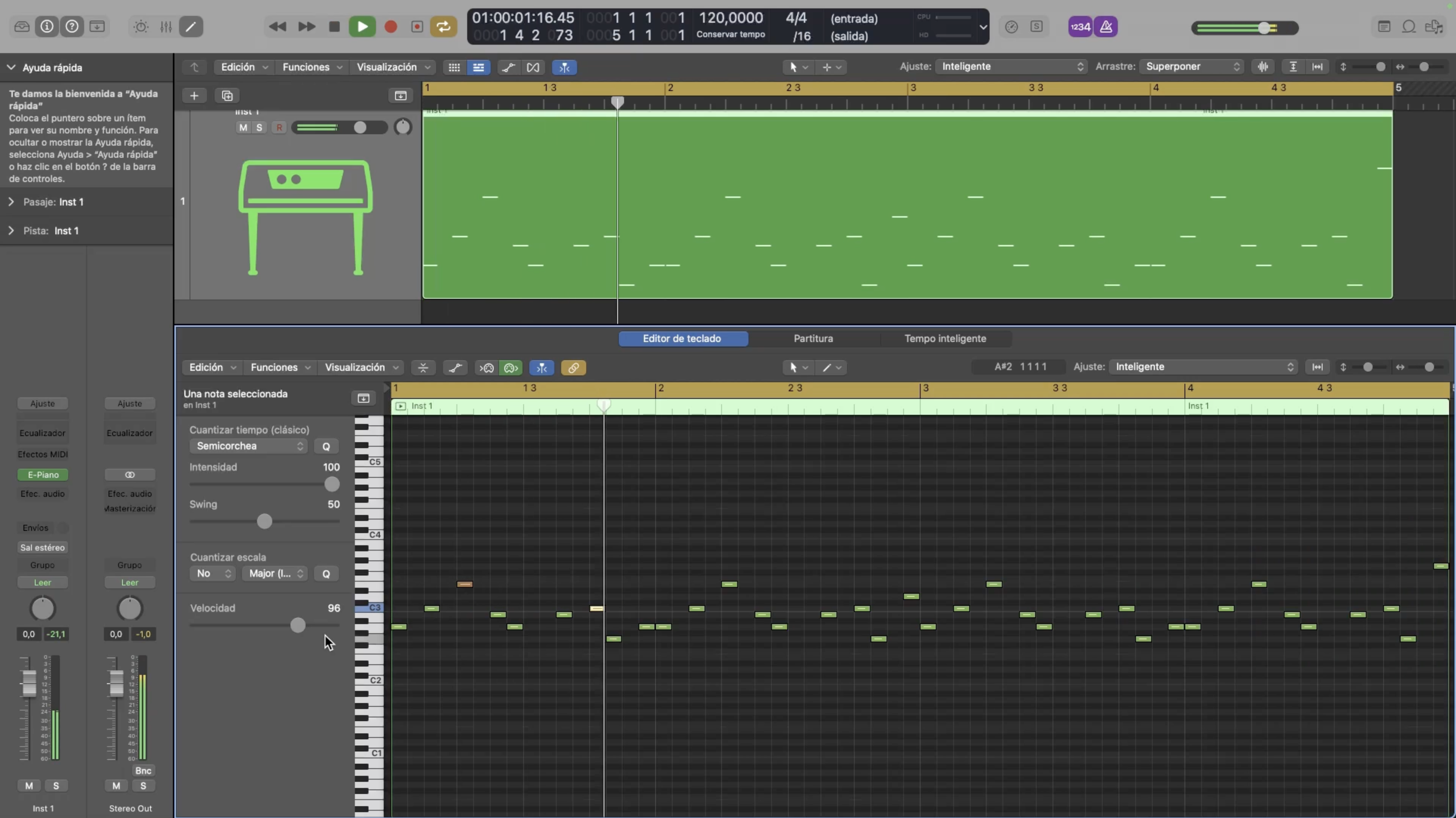Click the red Record button
Image resolution: width=1456 pixels, height=818 pixels.
[391, 27]
